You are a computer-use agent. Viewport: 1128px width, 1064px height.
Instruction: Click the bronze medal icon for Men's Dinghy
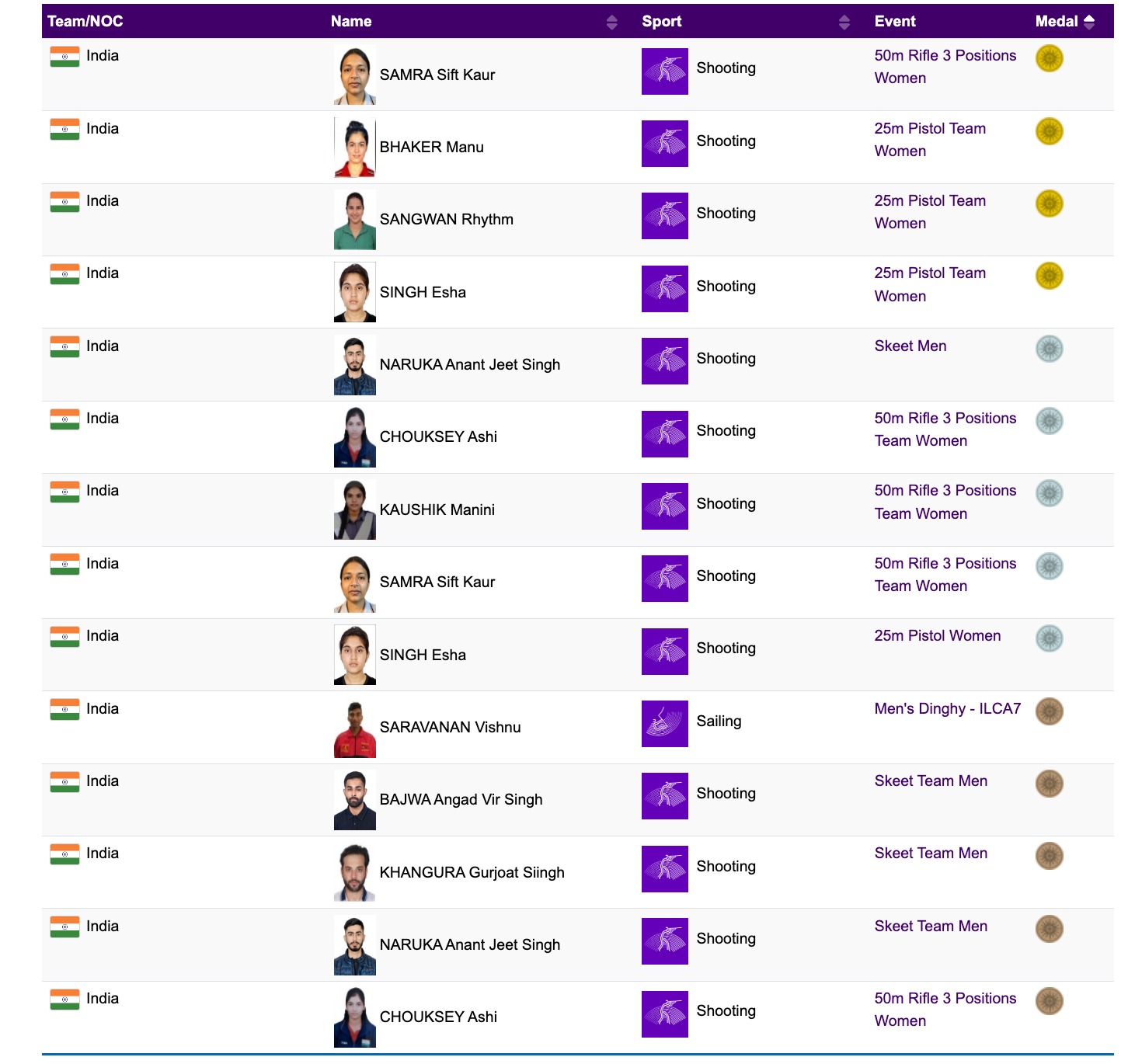coord(1049,711)
